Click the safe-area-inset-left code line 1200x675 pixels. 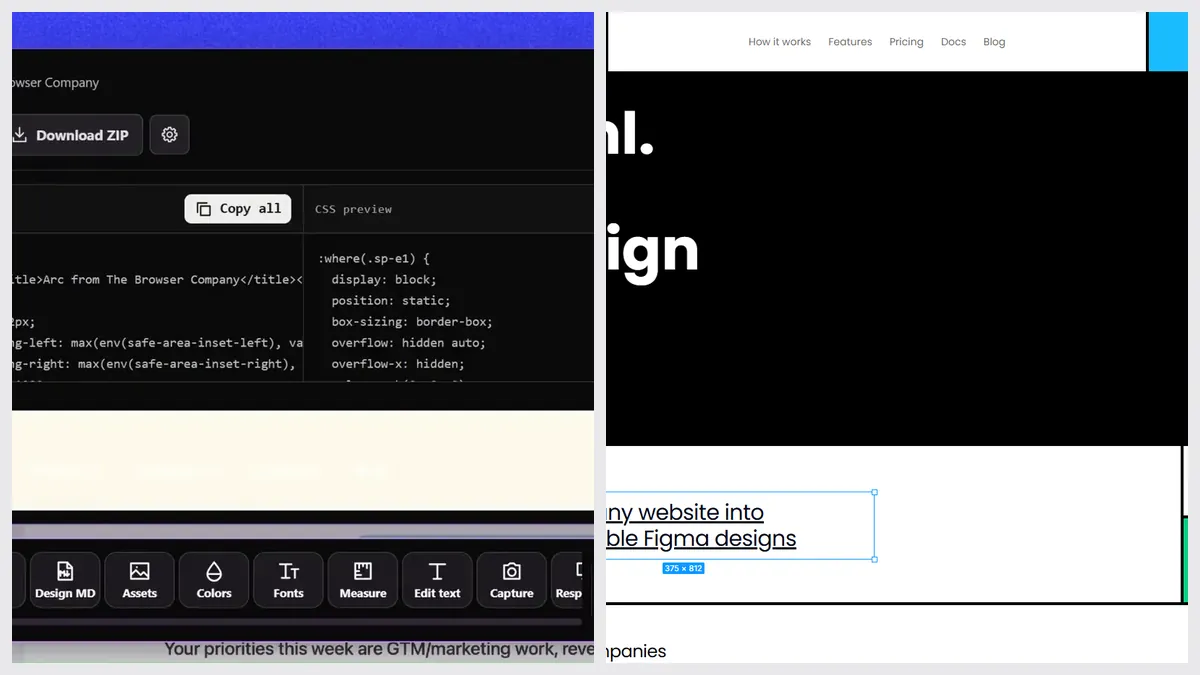pos(157,343)
